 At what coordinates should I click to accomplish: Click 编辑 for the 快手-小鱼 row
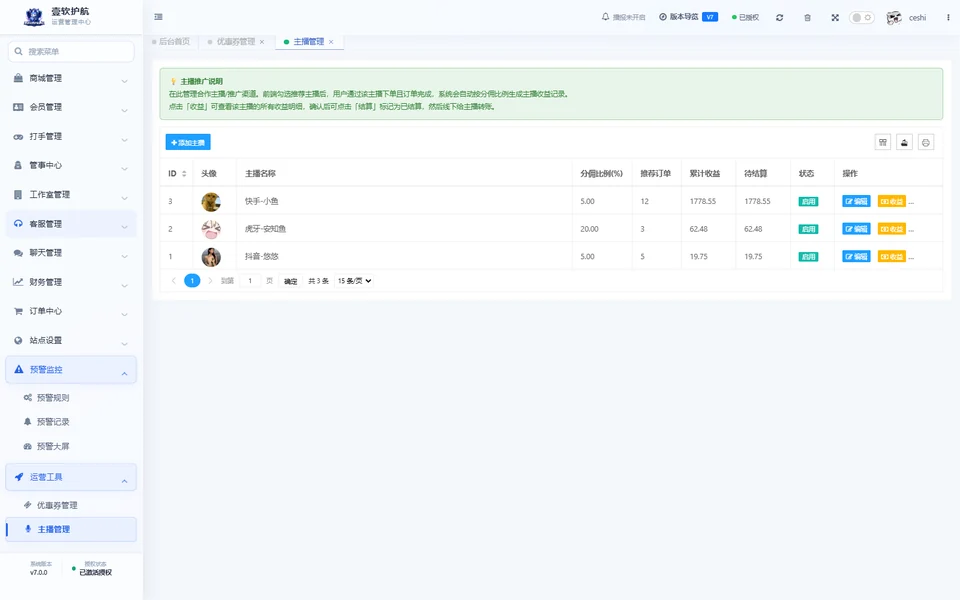[x=857, y=201]
